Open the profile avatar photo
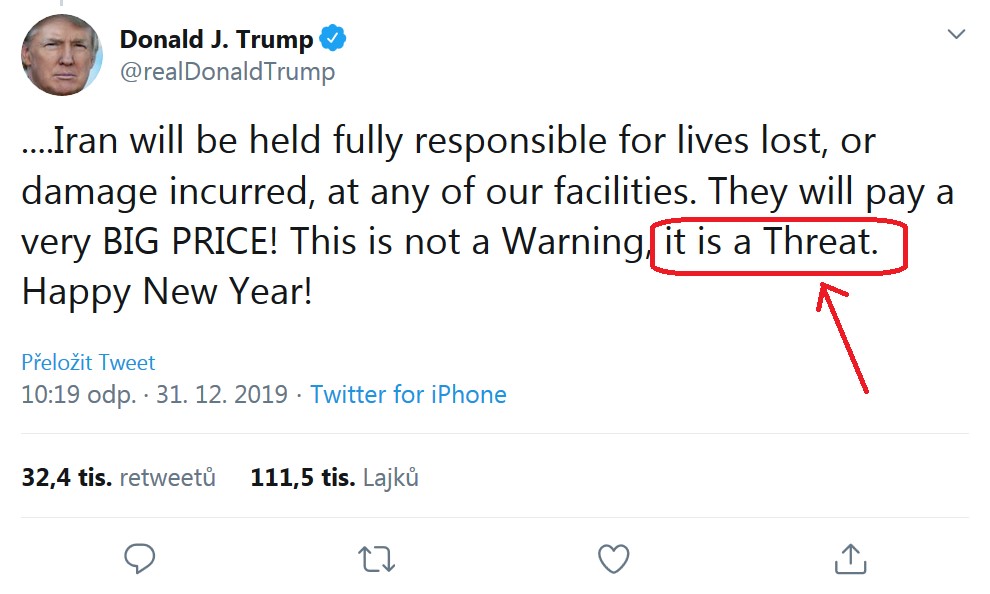990x594 pixels. click(61, 55)
